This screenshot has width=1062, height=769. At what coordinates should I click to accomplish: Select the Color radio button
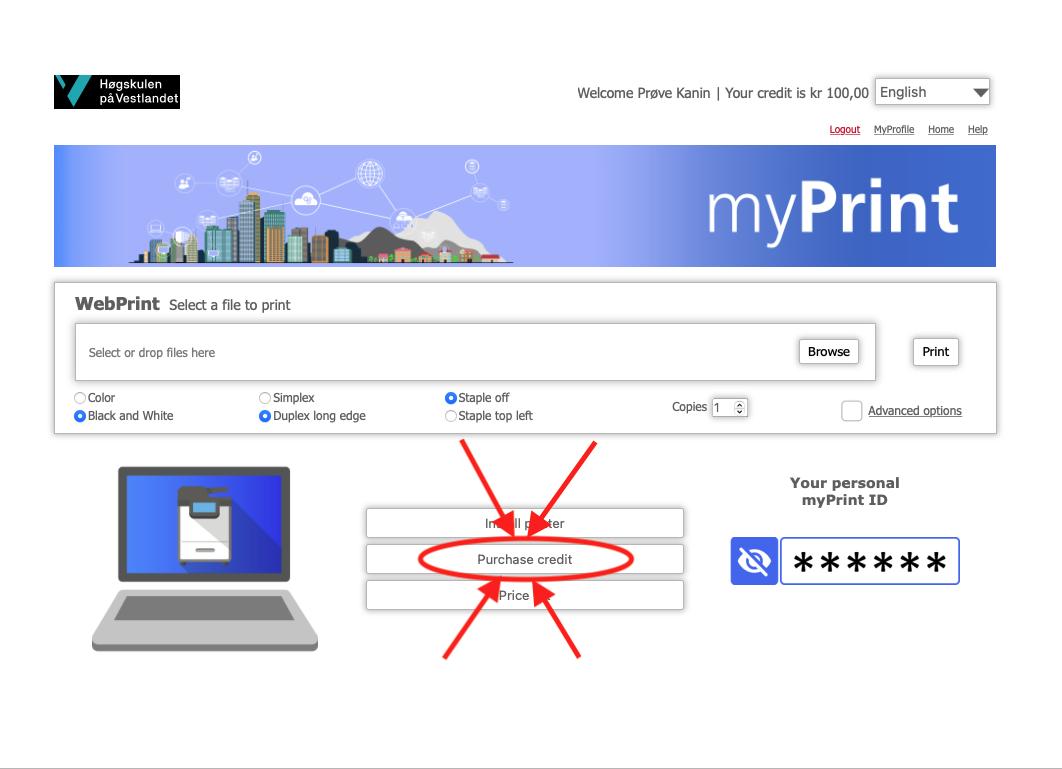click(80, 398)
